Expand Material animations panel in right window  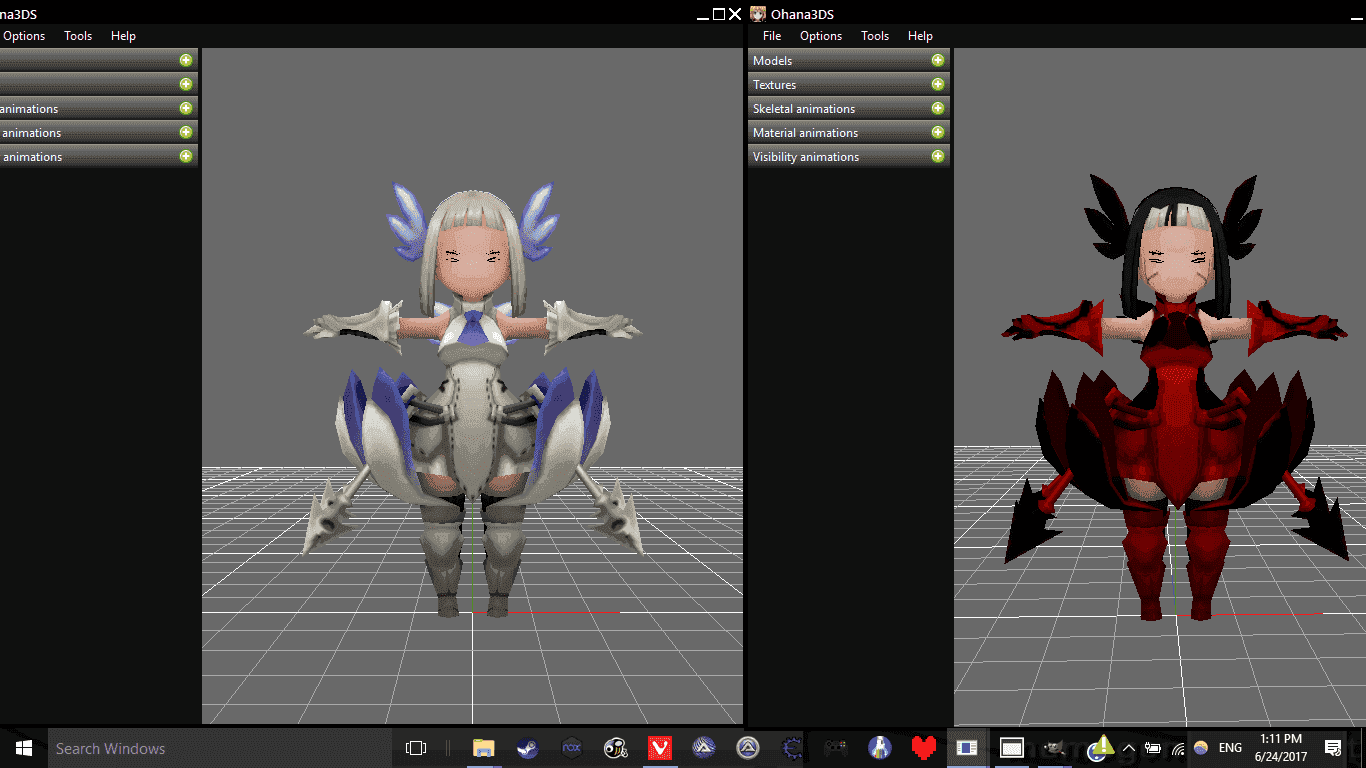coord(938,132)
